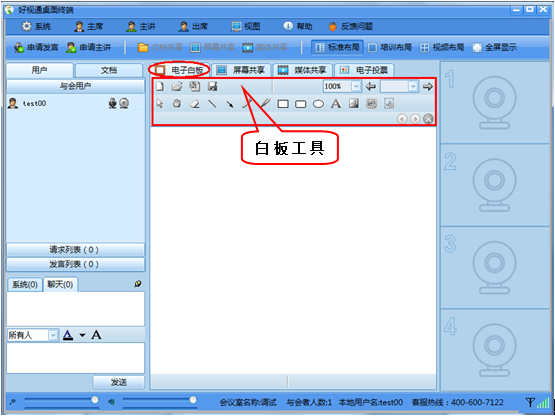Screen dimensions: 555x417
Task: Switch to 标准布局 layout
Action: (x=337, y=47)
